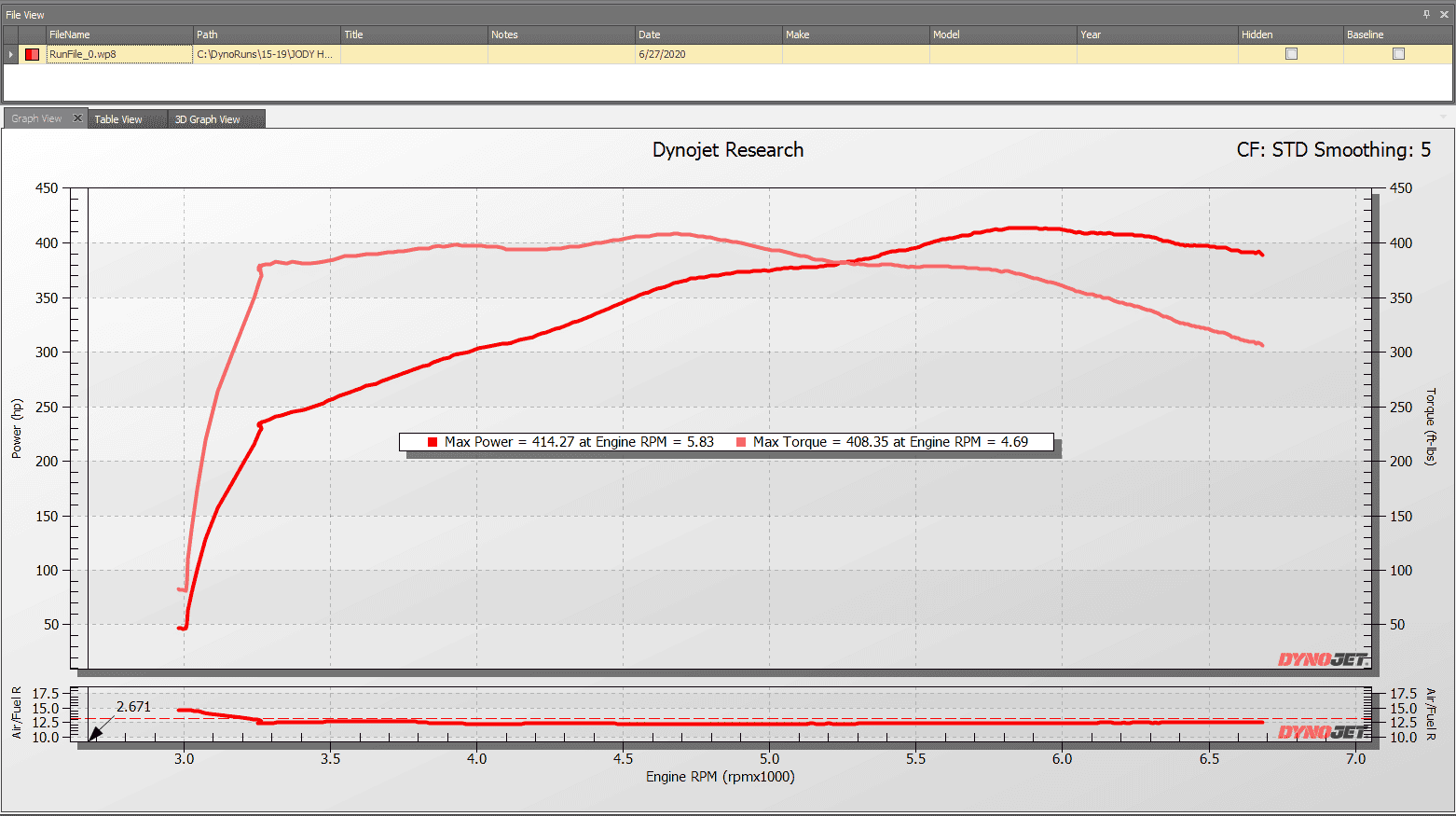
Task: Click the Engine RPM (rpmx1000) axis label
Action: [x=721, y=777]
